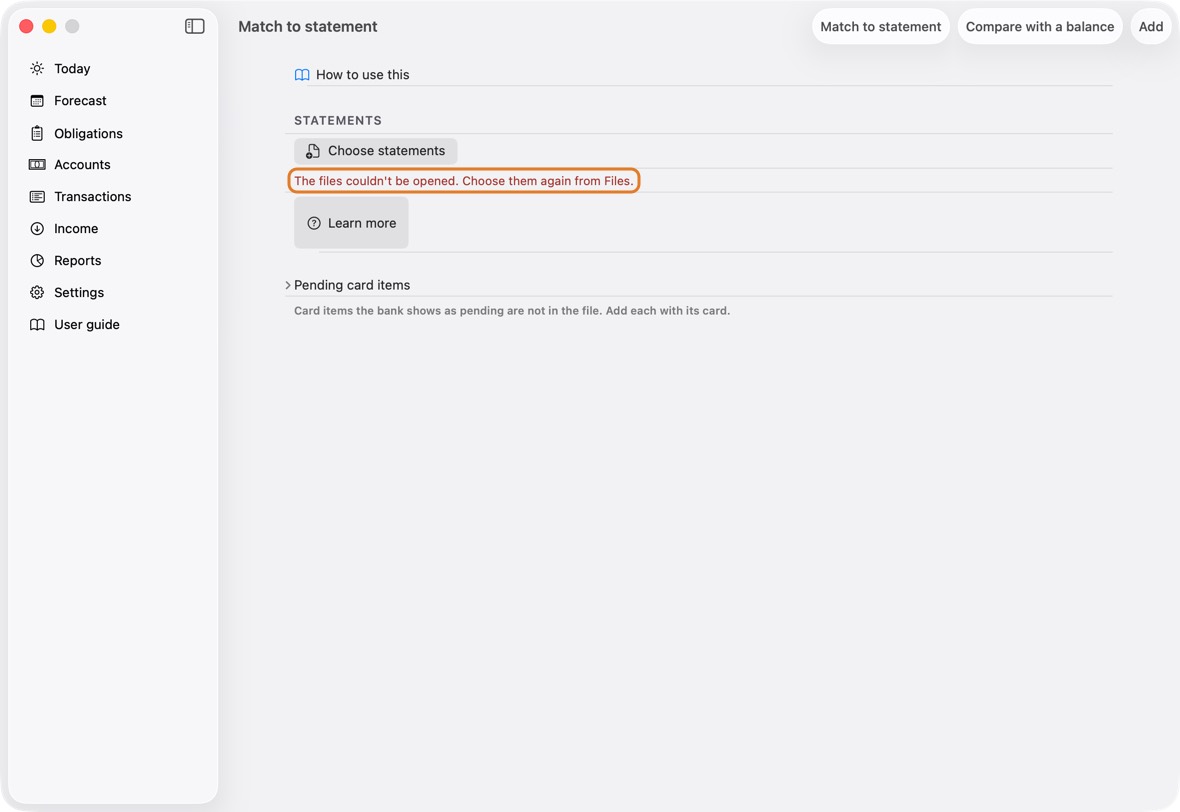Expand the Pending card items chevron
Image resolution: width=1180 pixels, height=812 pixels.
click(x=287, y=285)
